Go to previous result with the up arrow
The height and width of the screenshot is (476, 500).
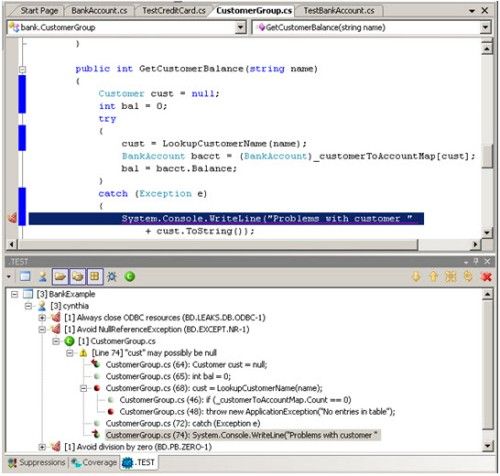tap(433, 277)
